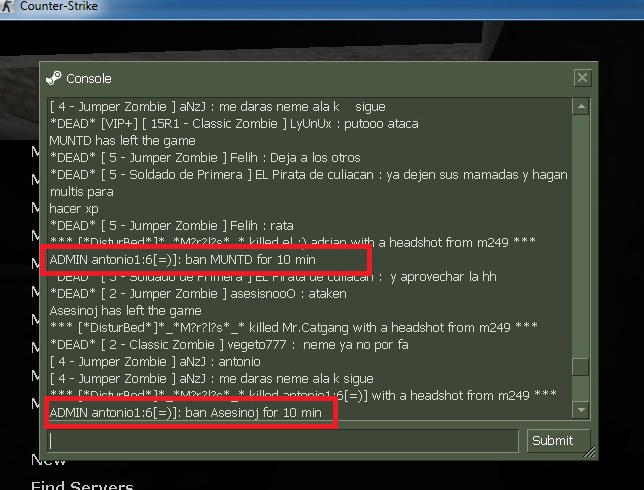Close the Console window with X
Viewport: 644px width, 490px height.
582,78
